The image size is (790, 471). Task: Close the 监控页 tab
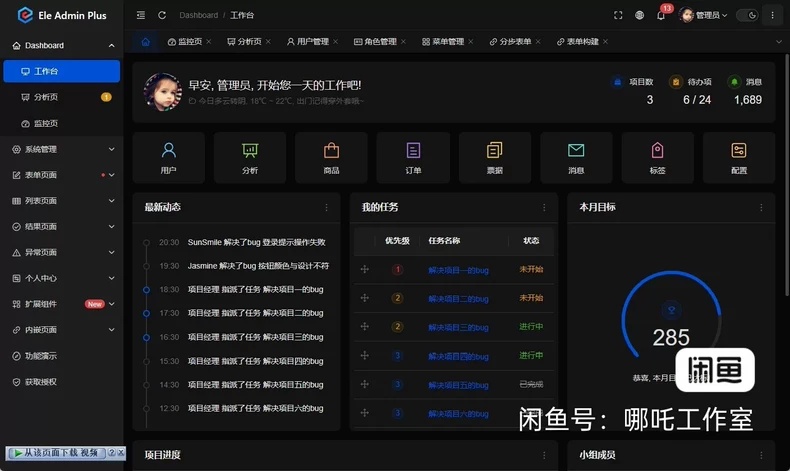click(x=209, y=41)
